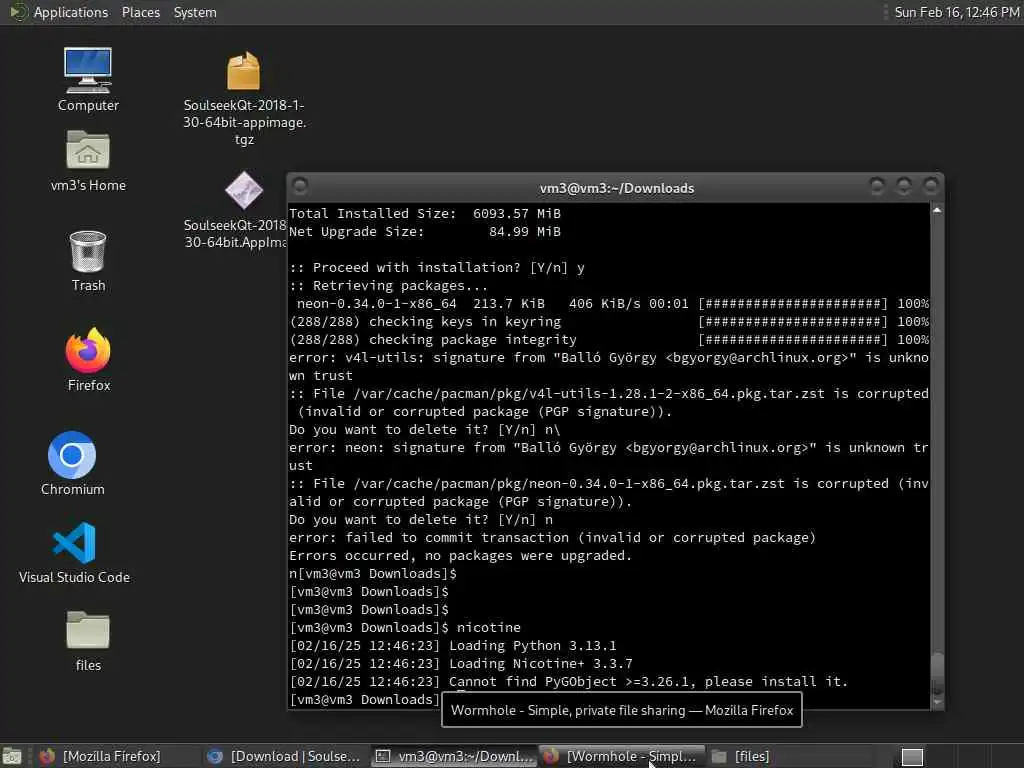Click the 'Loading Python 3.13.1' line
Screen dimensions: 1024x768
(453, 646)
